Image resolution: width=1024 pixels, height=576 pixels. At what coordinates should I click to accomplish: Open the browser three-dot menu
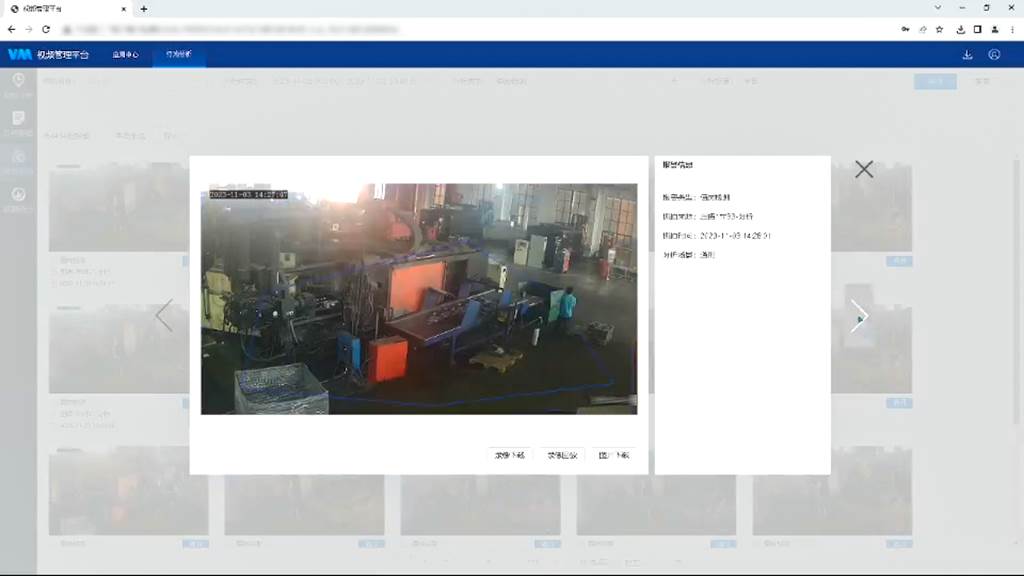click(1013, 29)
